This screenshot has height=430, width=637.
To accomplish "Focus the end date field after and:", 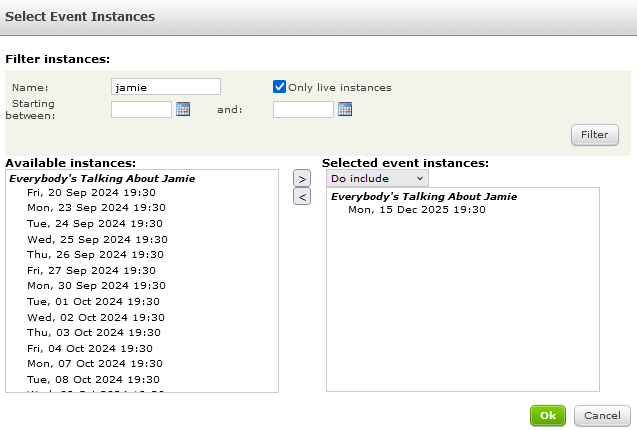I will [303, 109].
